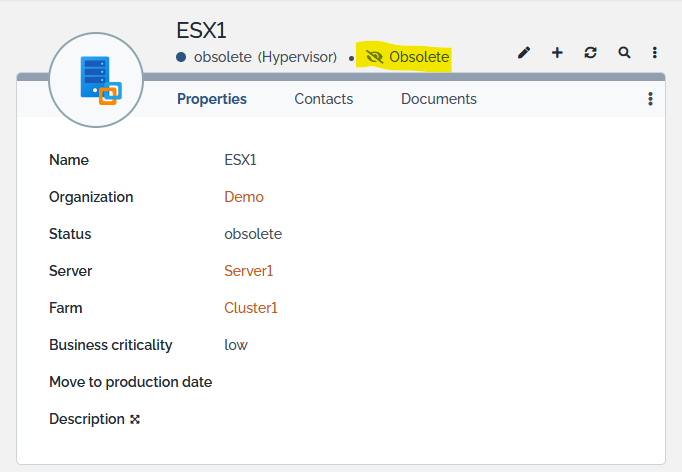Click the Business criticality value 'low'

pyautogui.click(x=236, y=345)
